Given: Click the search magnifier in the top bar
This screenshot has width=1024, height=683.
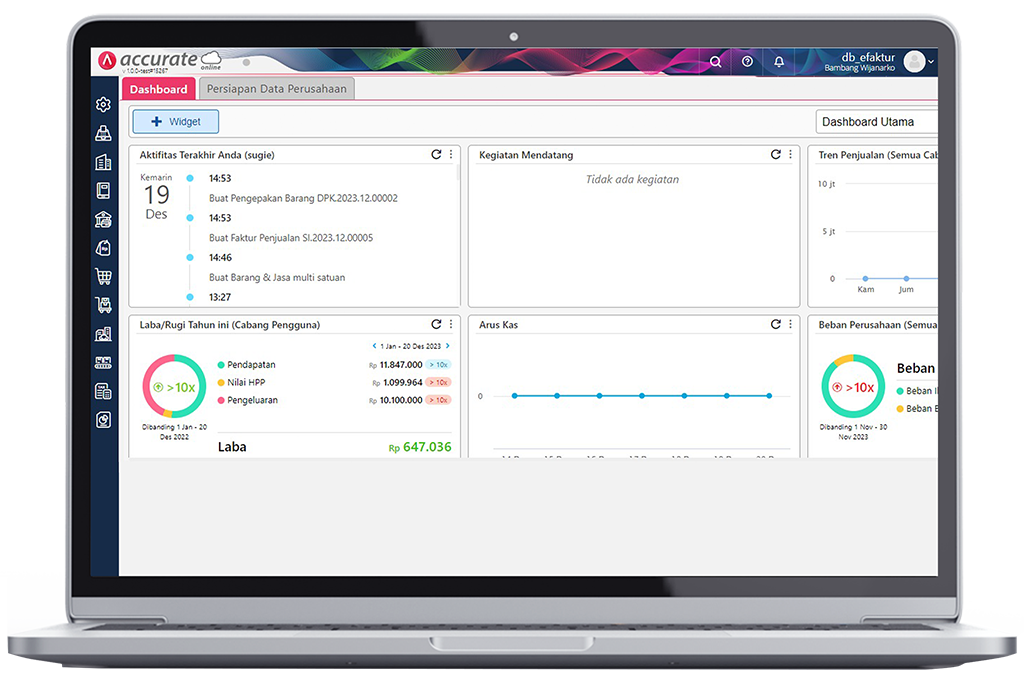Looking at the screenshot, I should pyautogui.click(x=716, y=61).
